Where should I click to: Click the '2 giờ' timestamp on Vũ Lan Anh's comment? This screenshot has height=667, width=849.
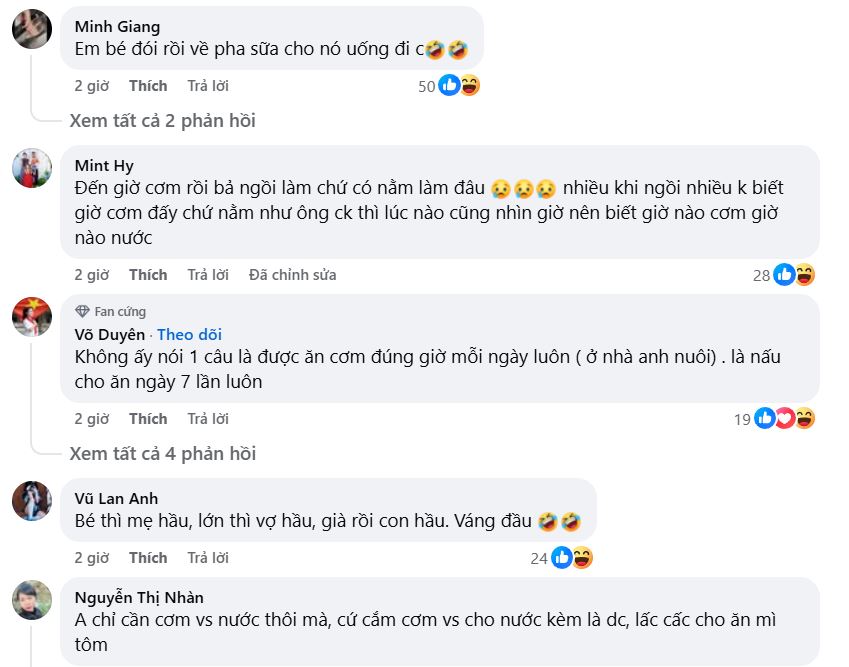[x=91, y=558]
